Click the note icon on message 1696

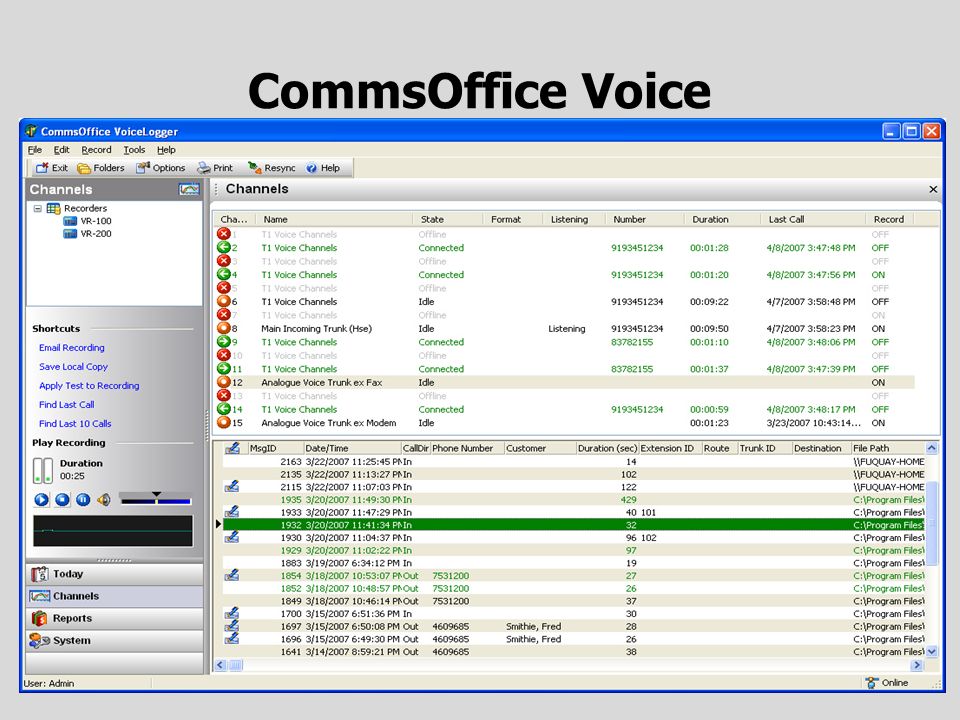(x=231, y=639)
